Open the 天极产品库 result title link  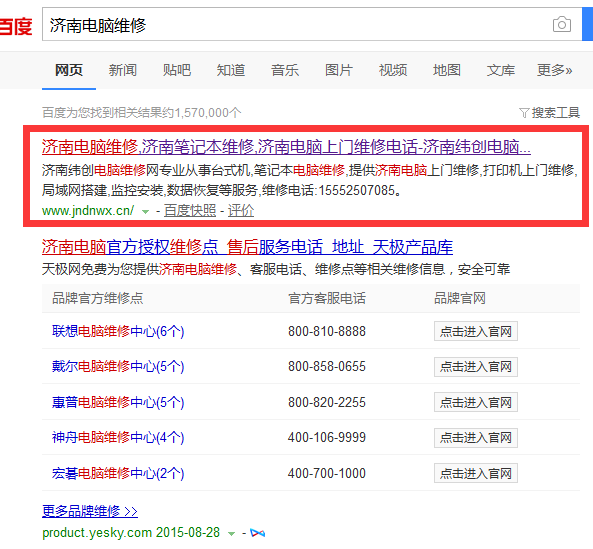click(247, 247)
